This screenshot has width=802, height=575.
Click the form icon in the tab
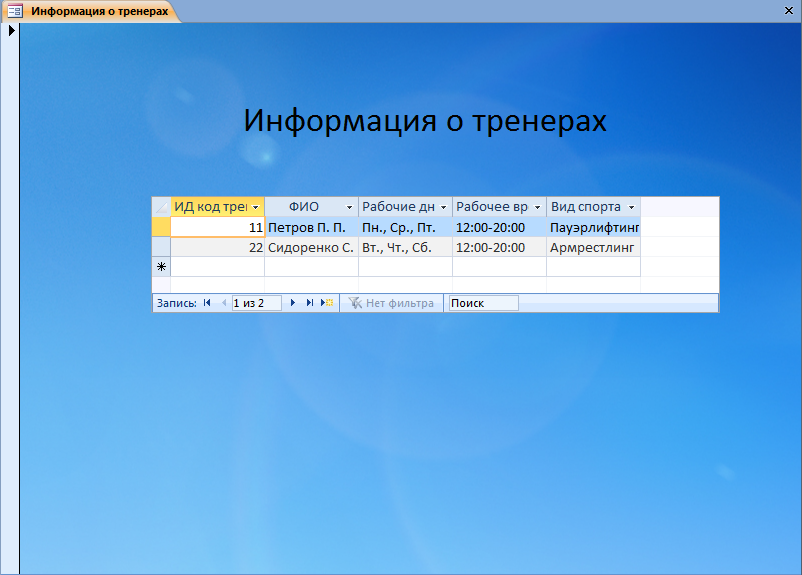(x=15, y=11)
